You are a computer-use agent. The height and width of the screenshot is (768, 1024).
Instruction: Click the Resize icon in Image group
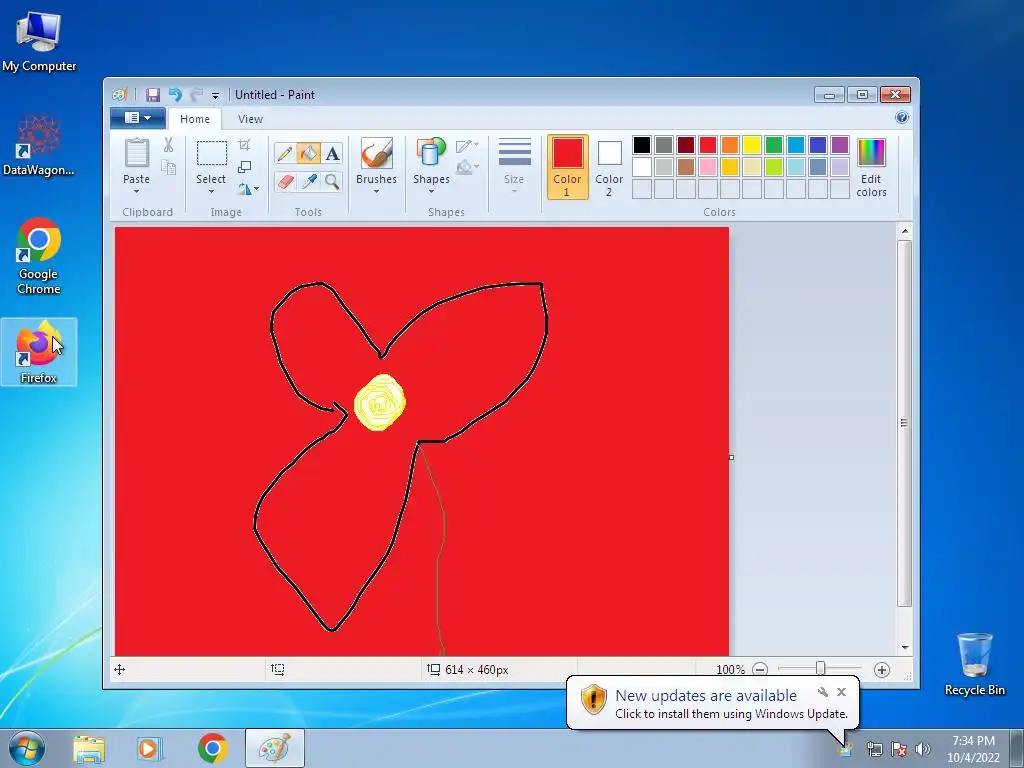click(x=244, y=167)
